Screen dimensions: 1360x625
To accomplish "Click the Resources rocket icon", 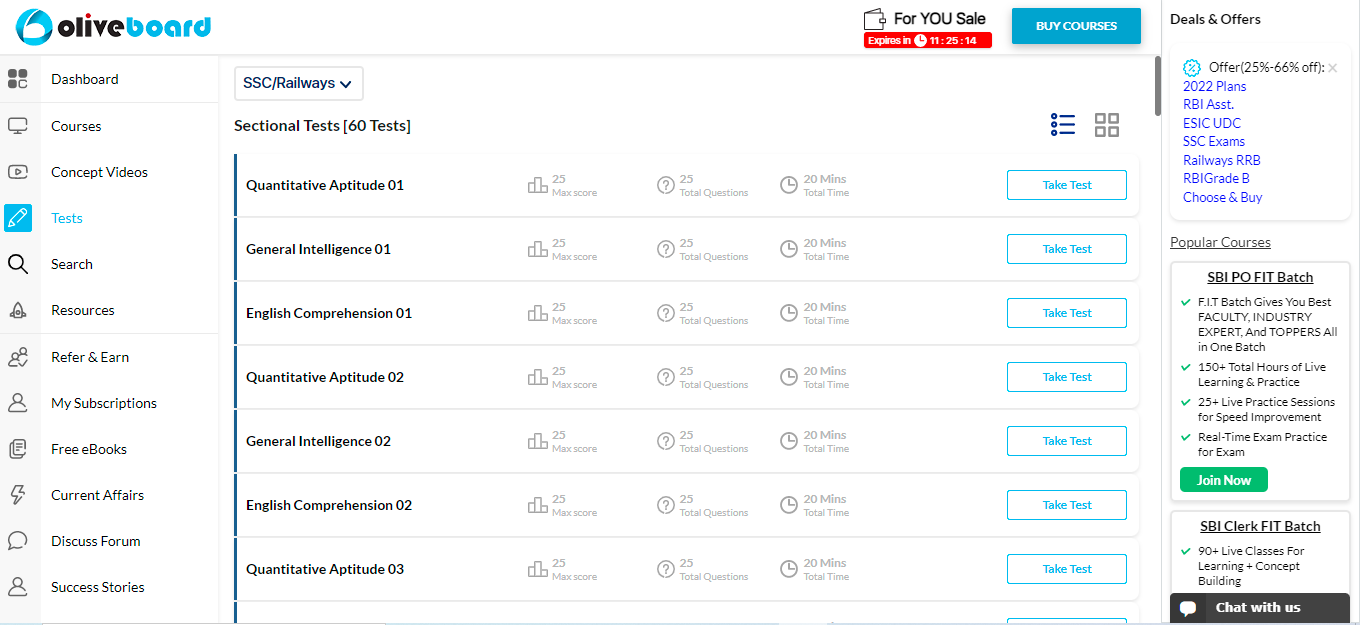I will (18, 310).
